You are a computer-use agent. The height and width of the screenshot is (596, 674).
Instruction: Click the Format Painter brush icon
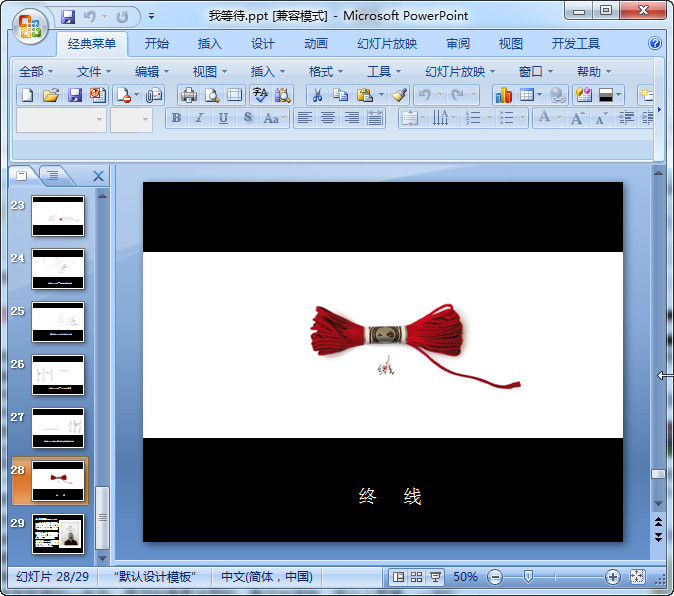[x=399, y=95]
